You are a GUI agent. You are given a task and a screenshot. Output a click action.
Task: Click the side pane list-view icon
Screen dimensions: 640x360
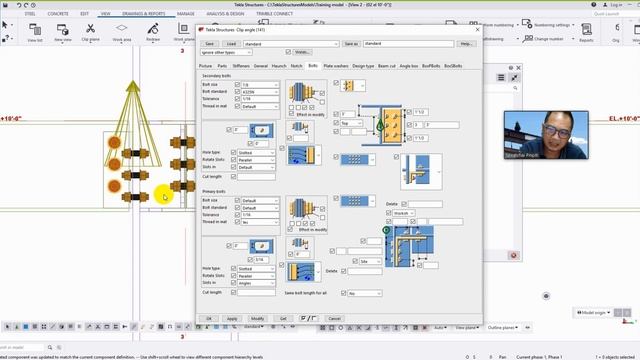pos(501,78)
